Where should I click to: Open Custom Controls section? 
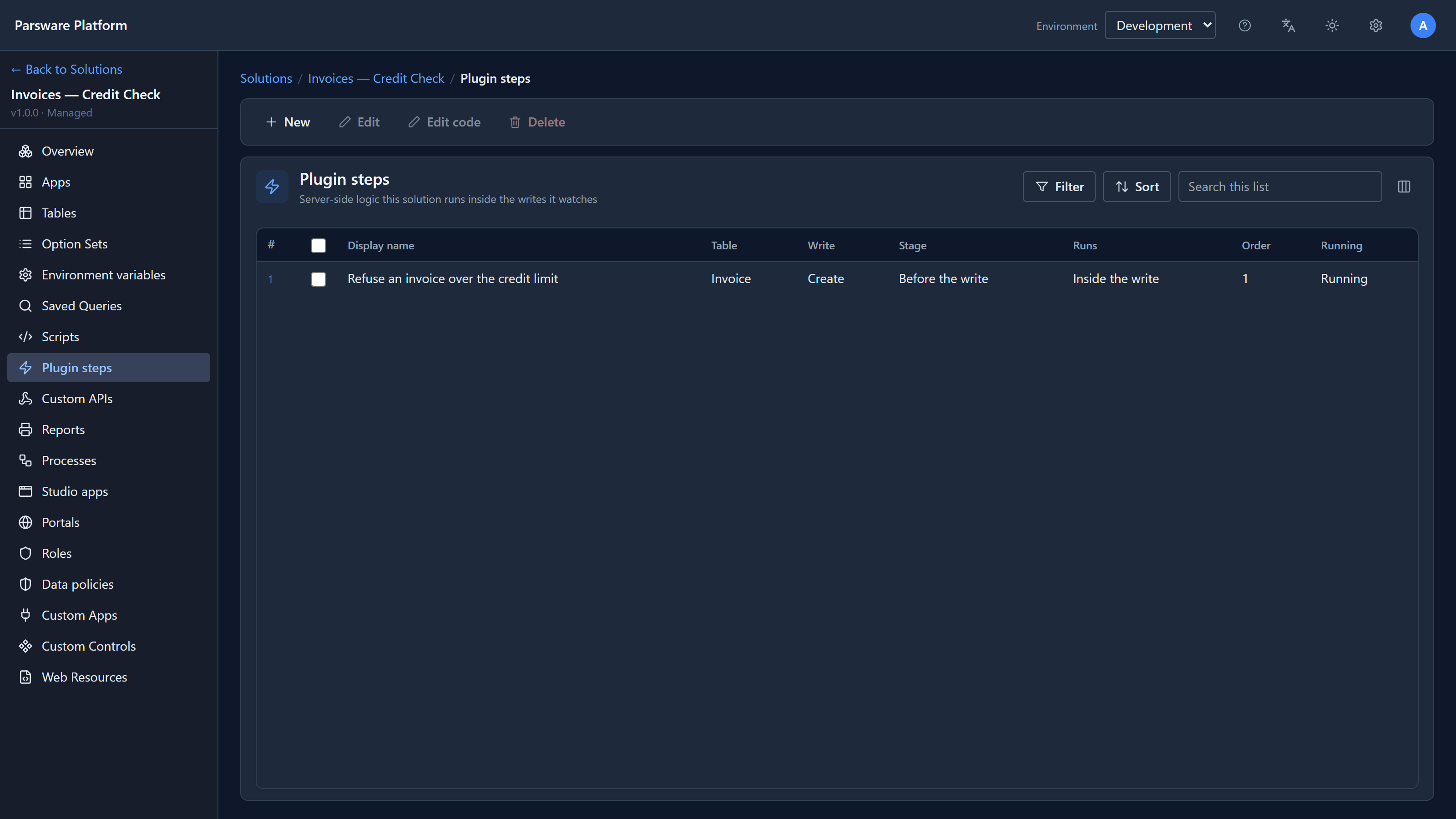point(109,646)
